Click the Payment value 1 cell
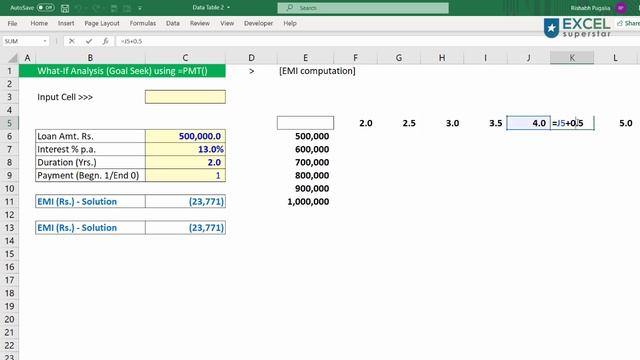The width and height of the screenshot is (640, 360). 185,175
